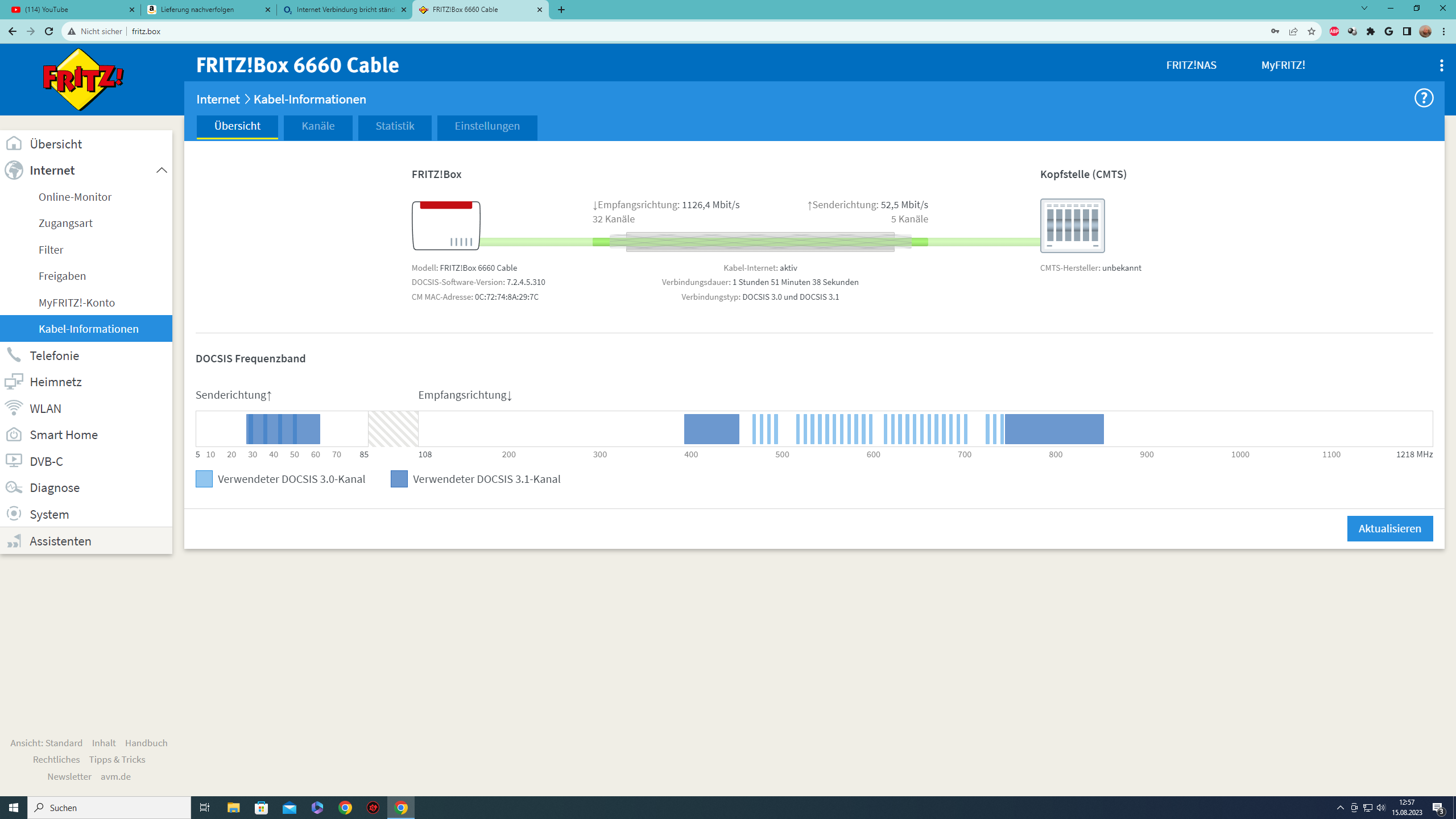Screen dimensions: 1456x819
Task: Bookmark page with the star icon
Action: click(x=1312, y=31)
